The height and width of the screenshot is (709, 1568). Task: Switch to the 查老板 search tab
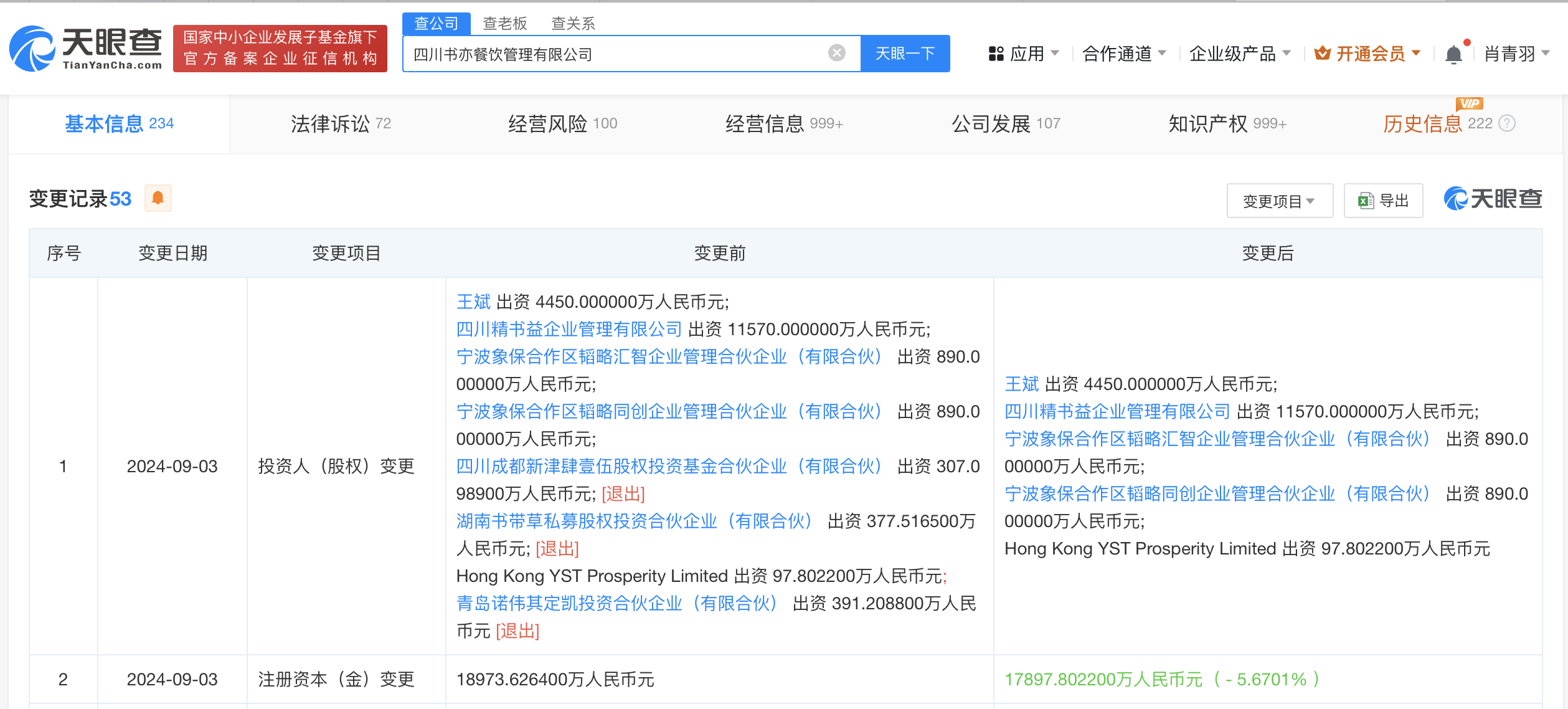point(504,22)
